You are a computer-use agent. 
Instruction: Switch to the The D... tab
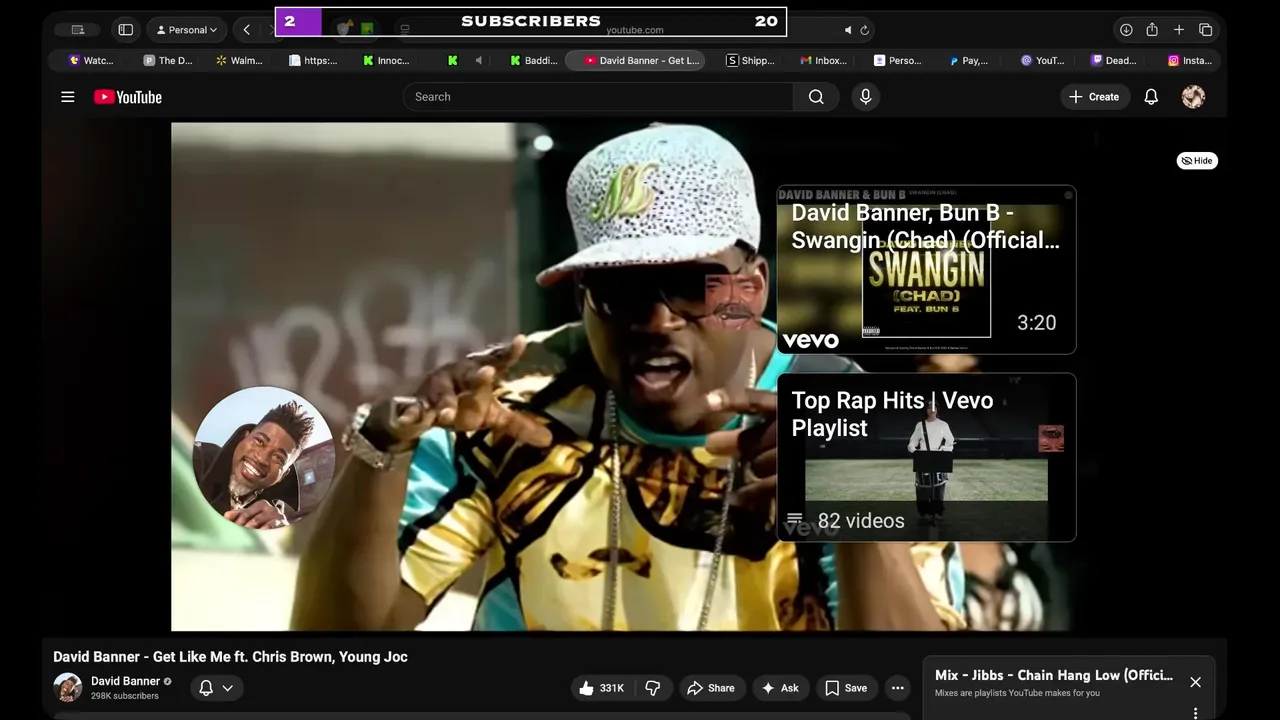tap(168, 60)
